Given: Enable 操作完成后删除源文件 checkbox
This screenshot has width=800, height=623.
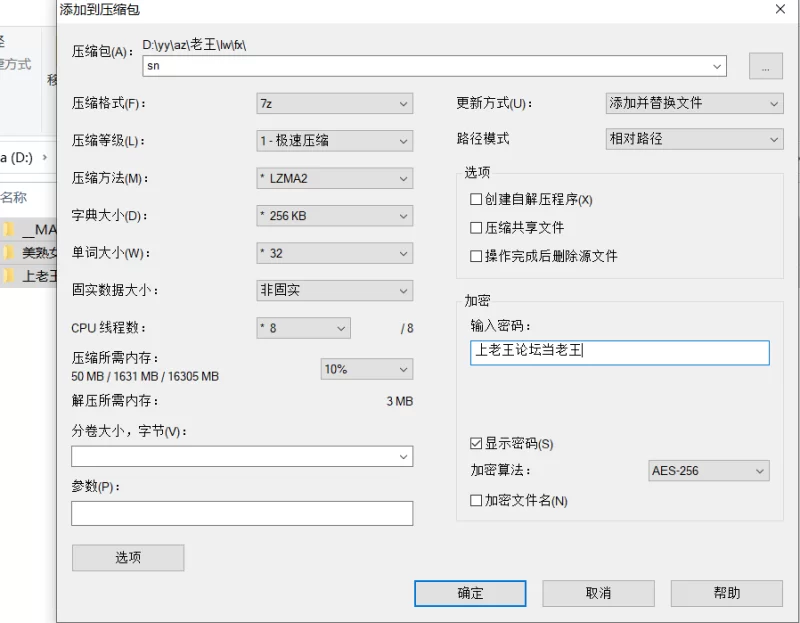Looking at the screenshot, I should coord(476,256).
